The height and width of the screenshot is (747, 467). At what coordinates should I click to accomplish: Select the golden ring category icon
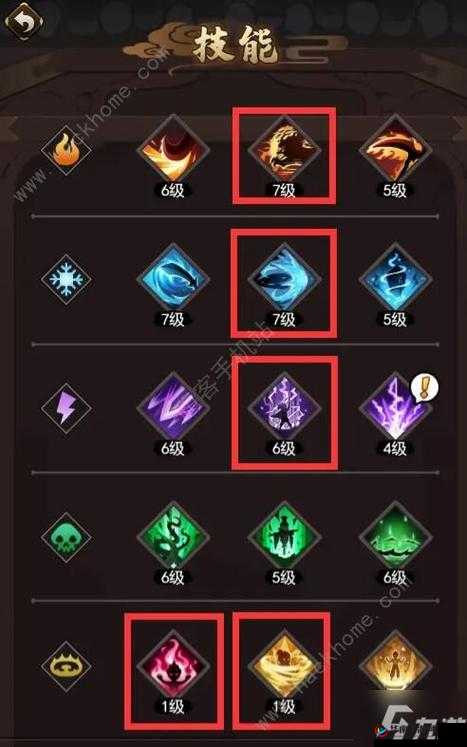click(x=66, y=666)
